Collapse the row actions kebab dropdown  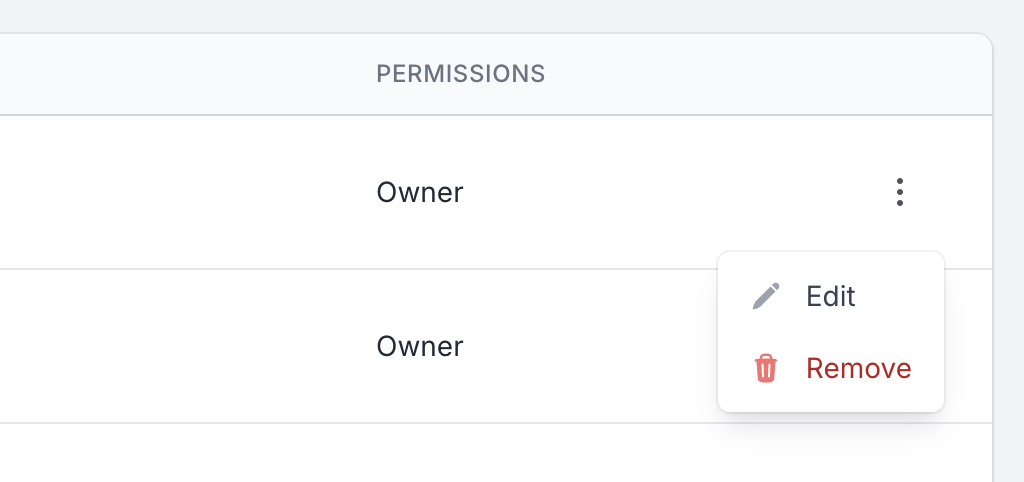tap(899, 192)
